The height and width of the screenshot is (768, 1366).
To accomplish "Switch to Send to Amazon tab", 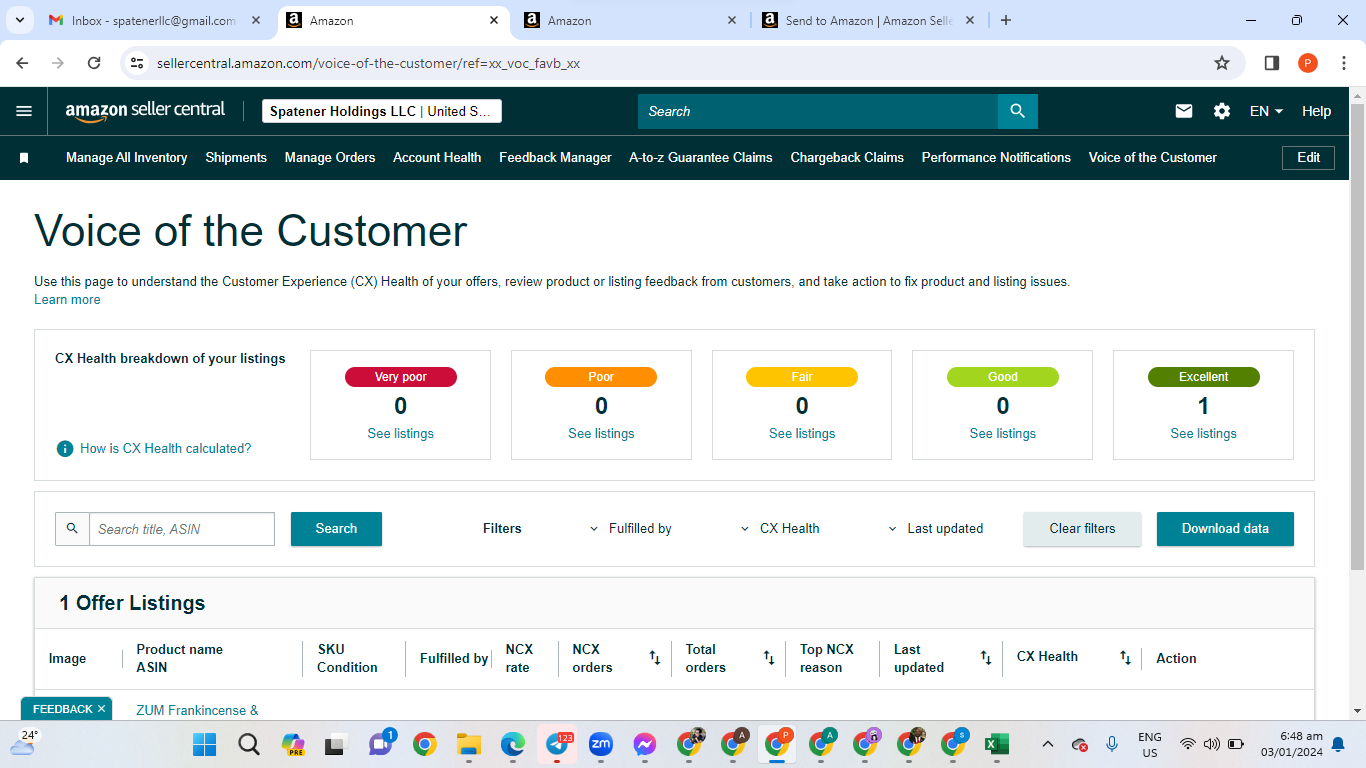I will pyautogui.click(x=868, y=20).
